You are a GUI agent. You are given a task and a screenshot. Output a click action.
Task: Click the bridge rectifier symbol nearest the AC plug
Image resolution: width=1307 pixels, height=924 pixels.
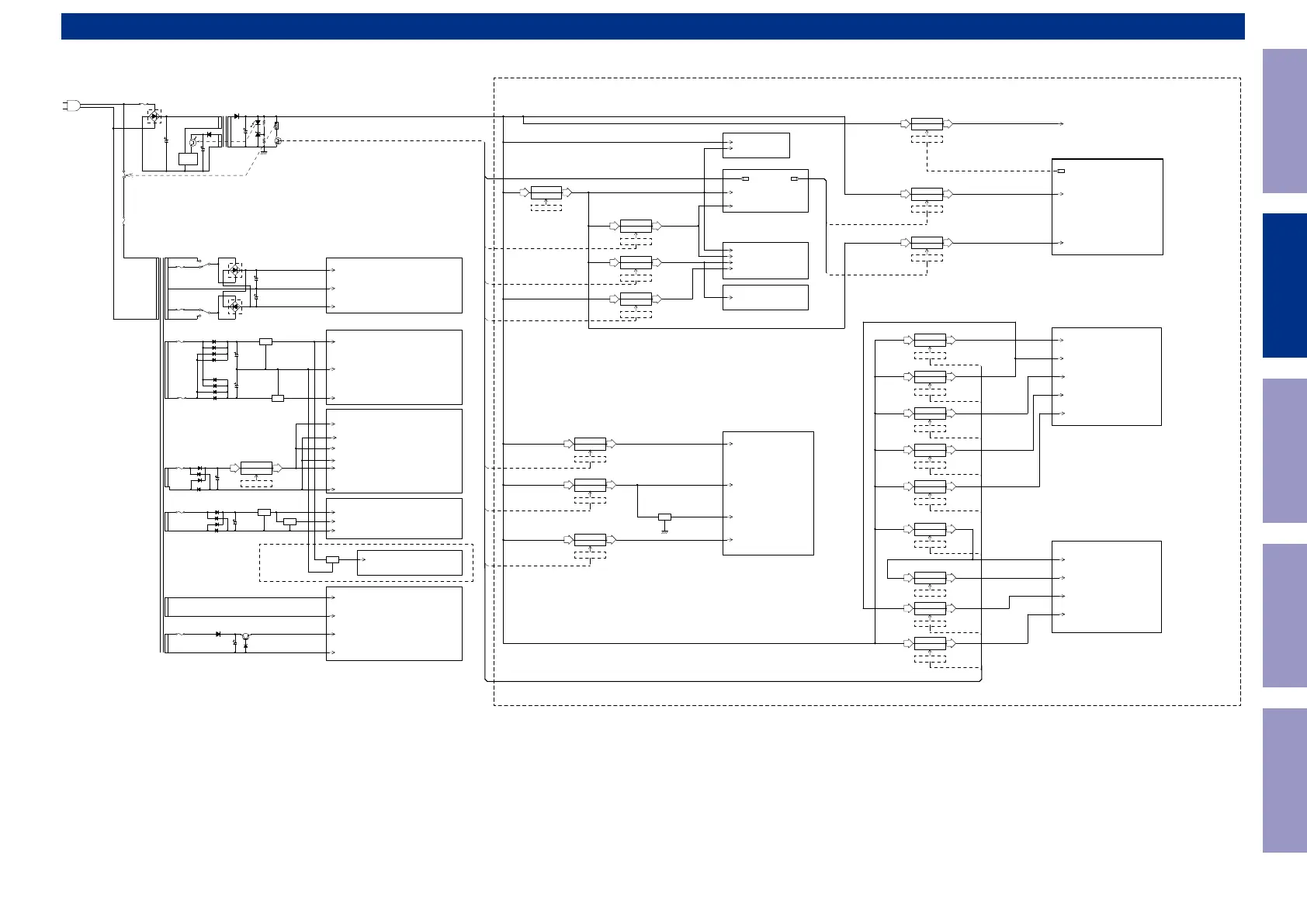click(x=154, y=116)
